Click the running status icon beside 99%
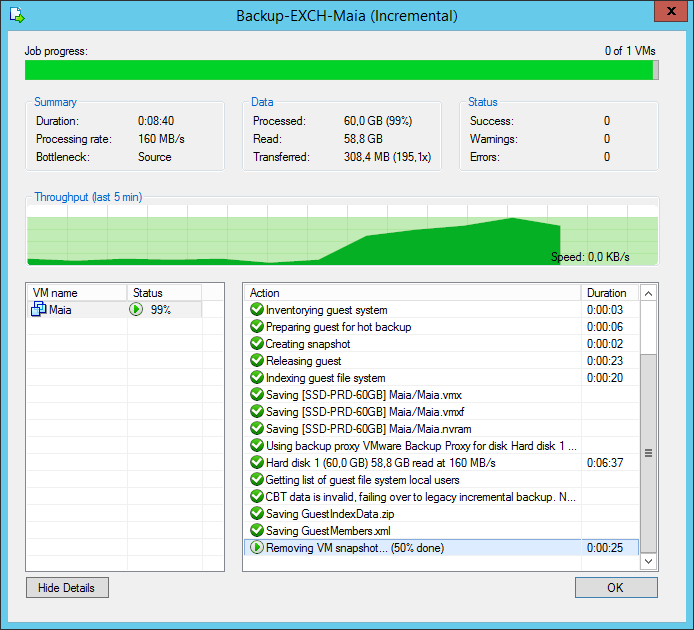 pos(136,310)
